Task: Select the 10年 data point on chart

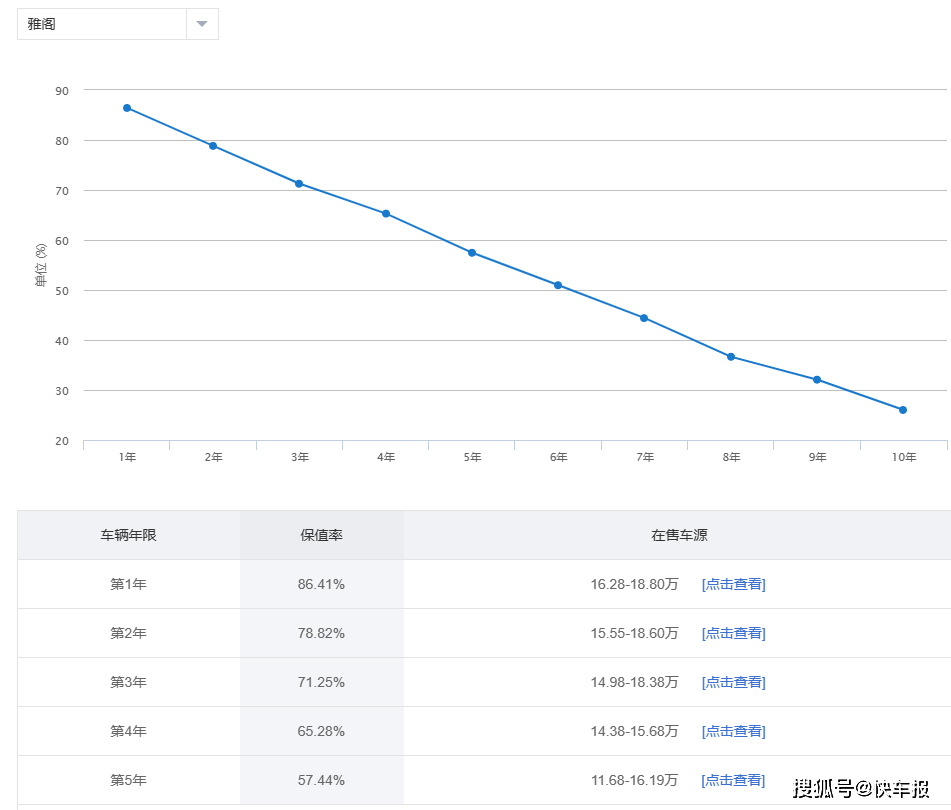Action: pos(902,410)
